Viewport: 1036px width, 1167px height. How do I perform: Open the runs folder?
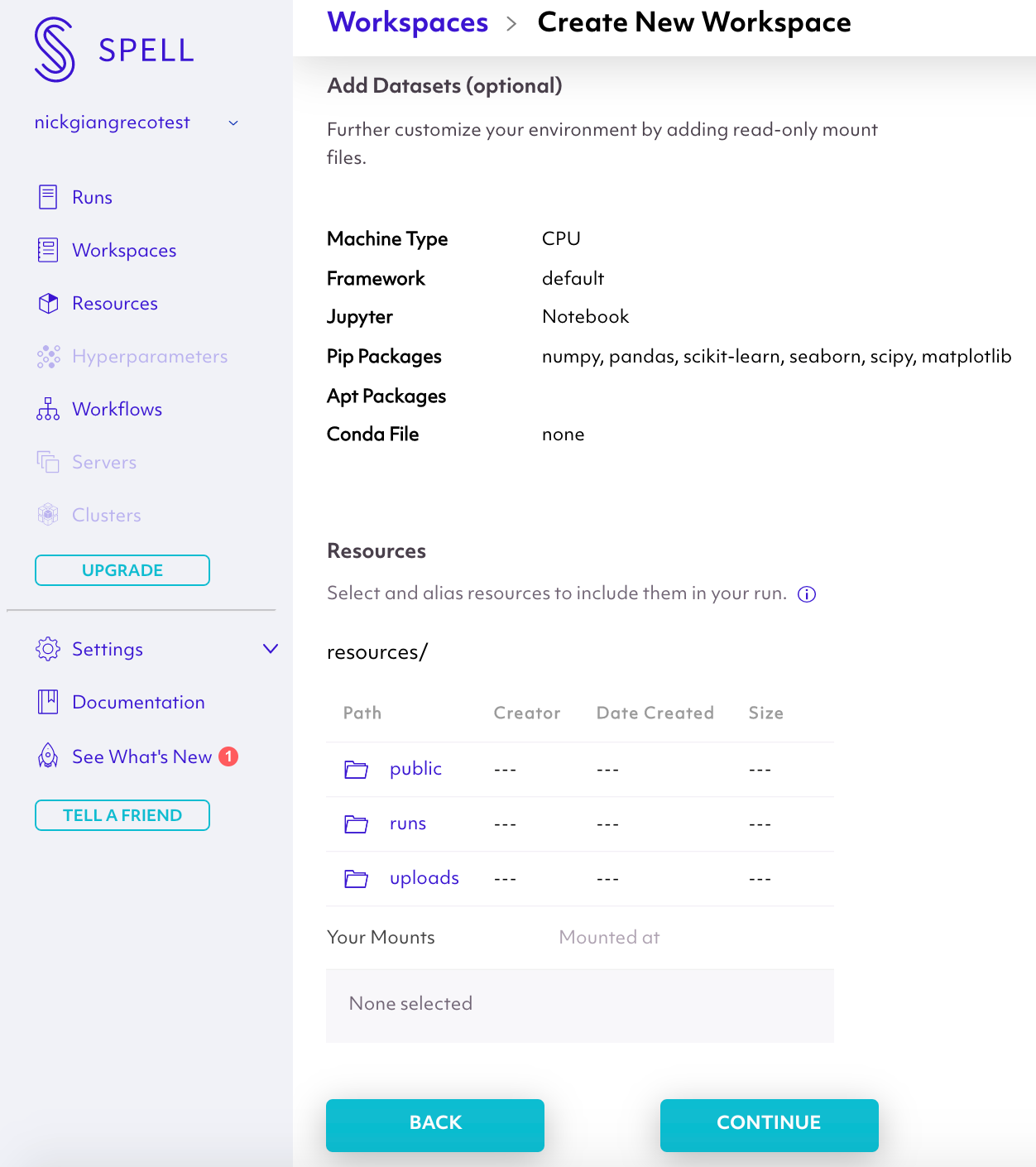[407, 824]
